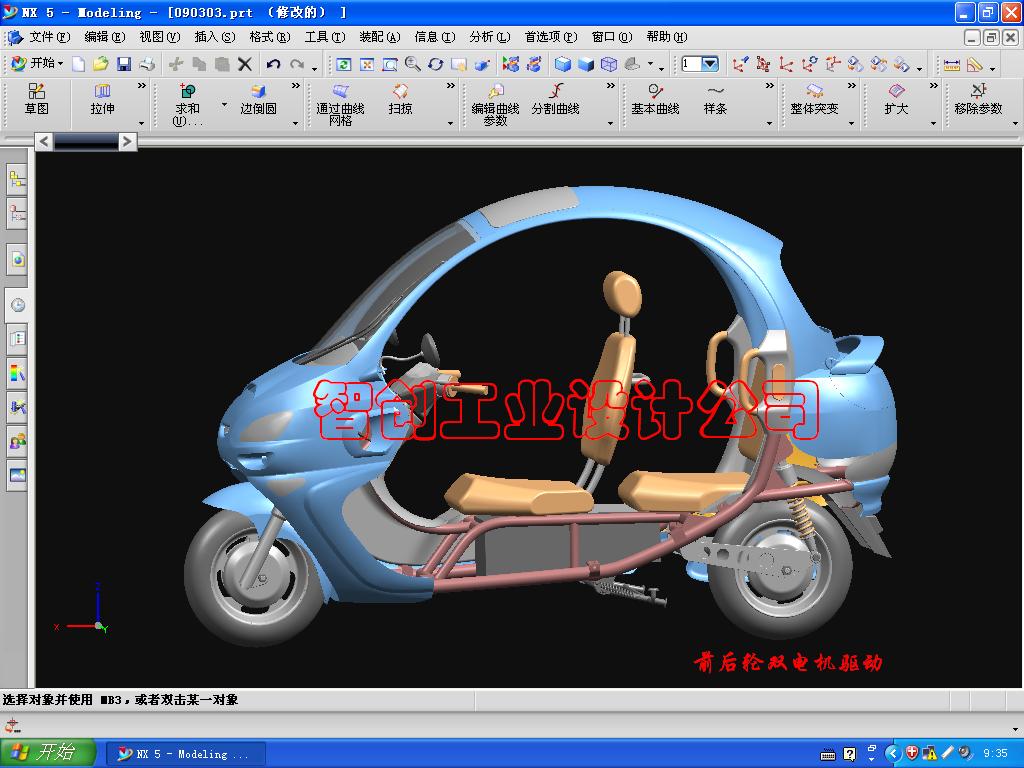Select the Sweep (扫掠) tool
This screenshot has width=1024, height=768.
[400, 98]
